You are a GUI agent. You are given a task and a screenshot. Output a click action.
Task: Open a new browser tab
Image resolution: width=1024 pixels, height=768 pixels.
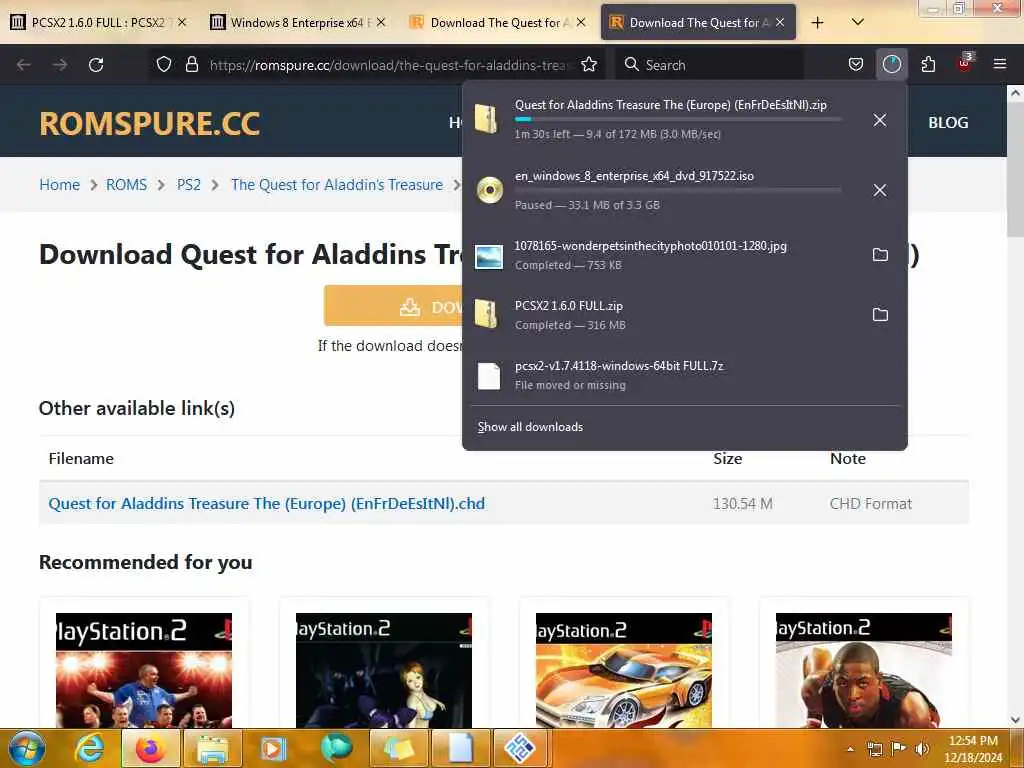(817, 23)
